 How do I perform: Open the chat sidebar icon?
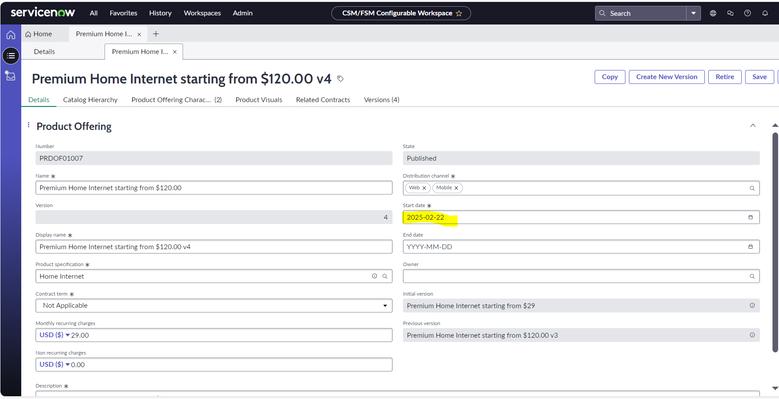tap(730, 13)
